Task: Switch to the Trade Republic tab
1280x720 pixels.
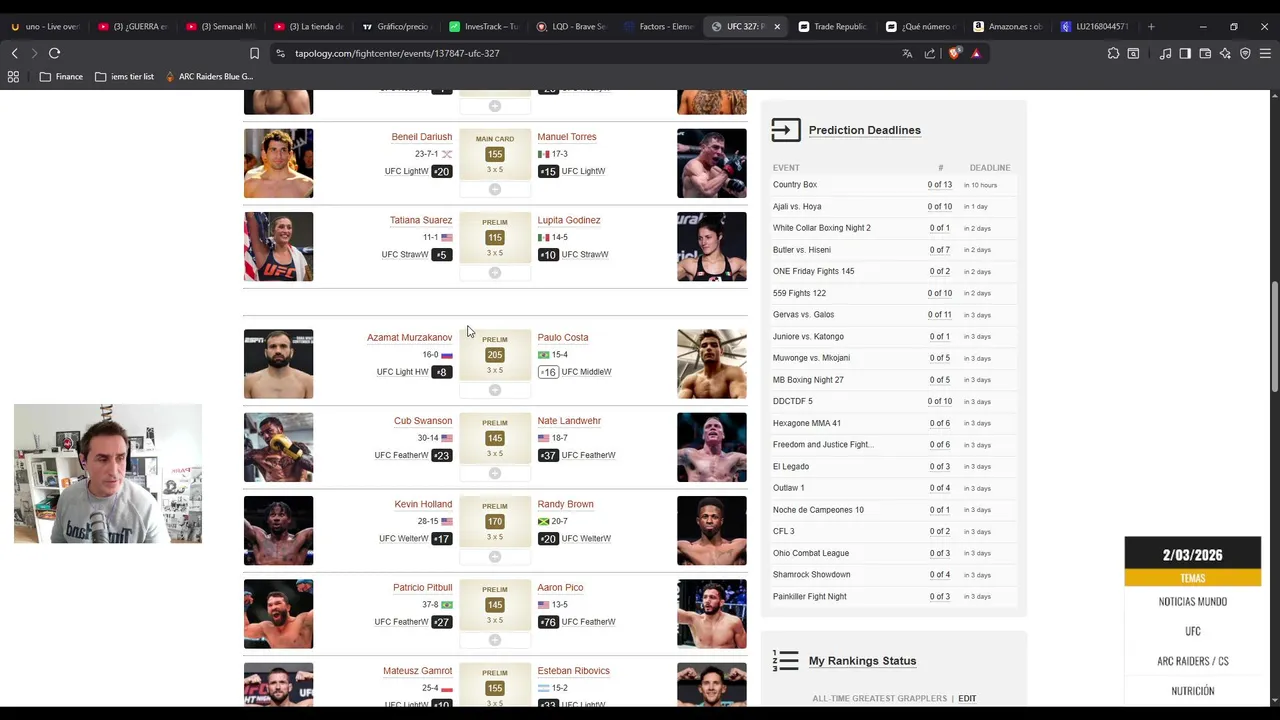Action: pos(833,26)
